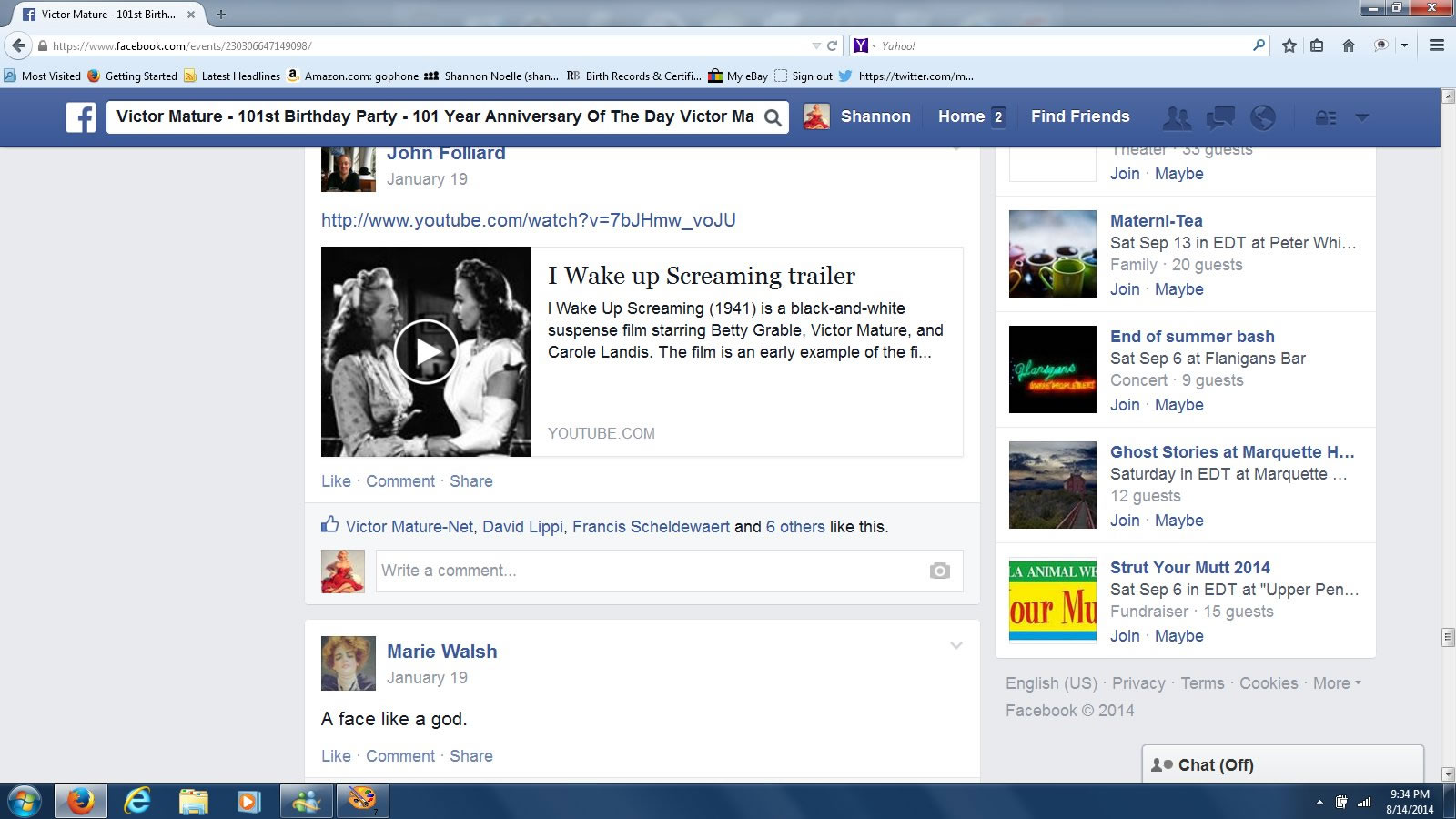1456x819 pixels.
Task: Go to Facebook Home
Action: pos(961,116)
